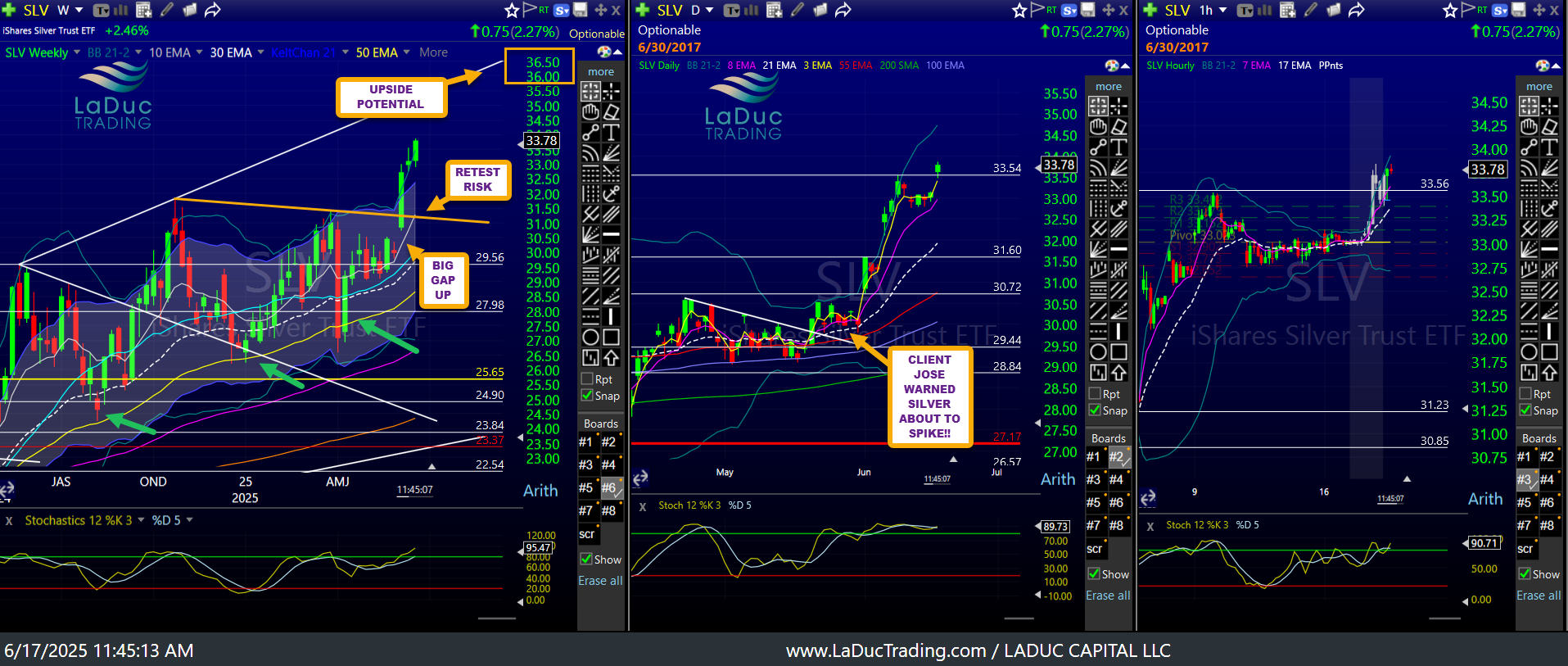This screenshot has height=666, width=1568.
Task: Toggle Rpt checkbox in hourly chart toolbar
Action: point(1525,394)
